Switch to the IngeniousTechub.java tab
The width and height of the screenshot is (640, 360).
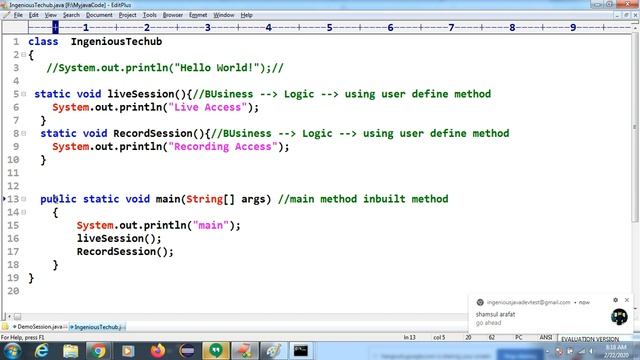point(97,327)
